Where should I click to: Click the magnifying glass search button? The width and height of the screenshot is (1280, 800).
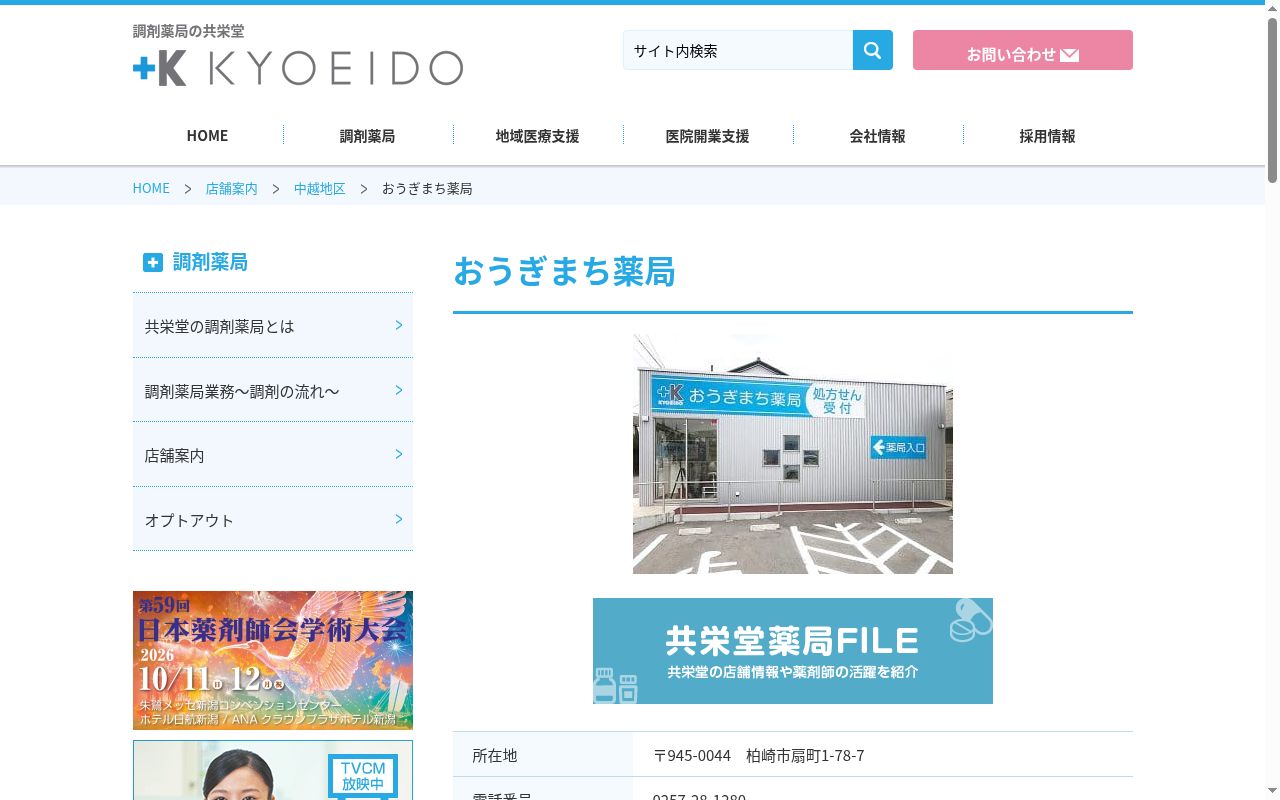tap(872, 50)
